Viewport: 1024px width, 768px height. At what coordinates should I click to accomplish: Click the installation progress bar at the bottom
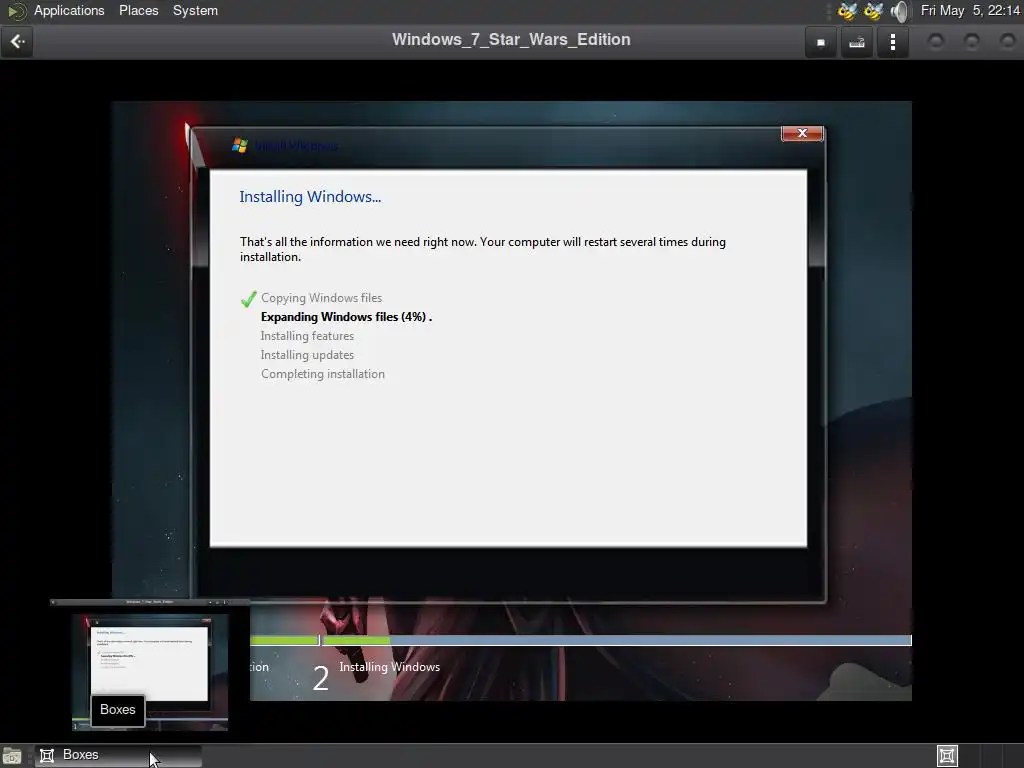tap(581, 641)
